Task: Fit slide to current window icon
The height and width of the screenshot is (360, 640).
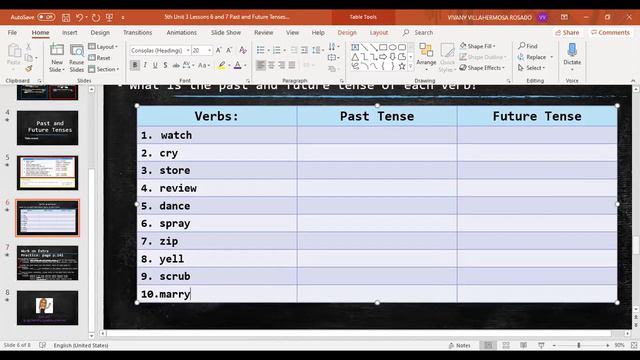Action: (634, 345)
